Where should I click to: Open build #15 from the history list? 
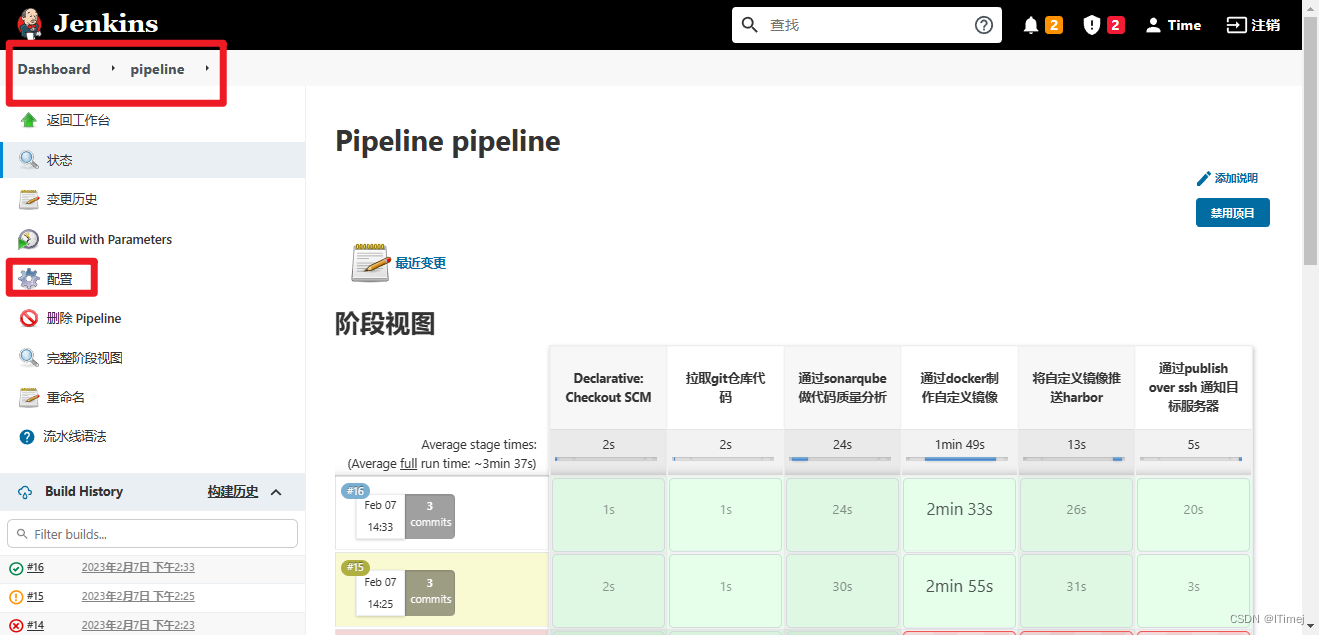point(36,595)
